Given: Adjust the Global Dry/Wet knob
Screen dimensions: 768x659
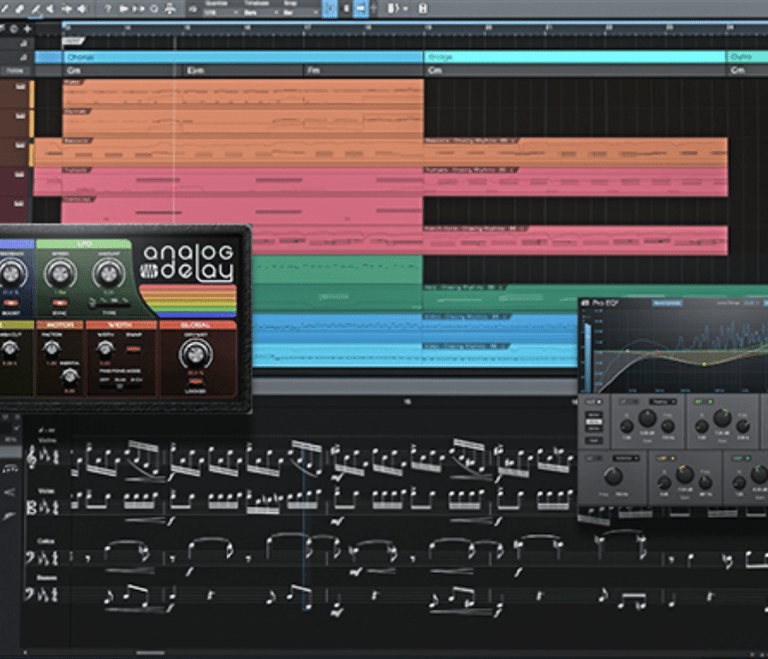Looking at the screenshot, I should [195, 354].
